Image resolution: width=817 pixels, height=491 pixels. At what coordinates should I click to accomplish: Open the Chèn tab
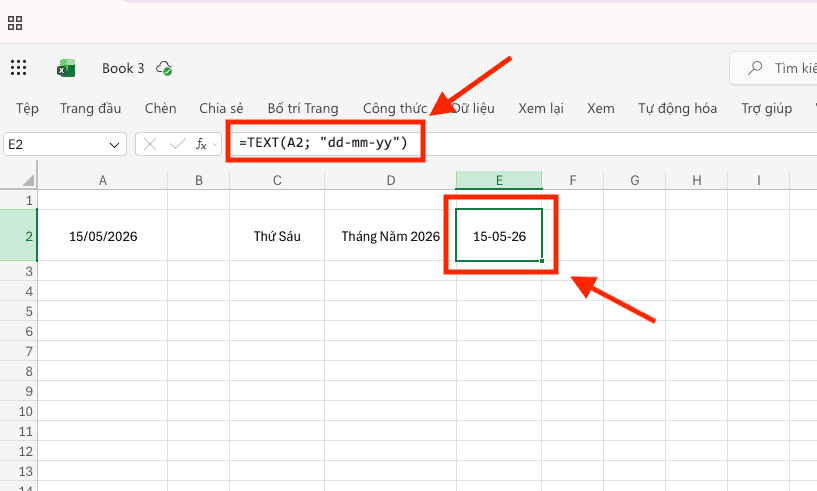tap(160, 108)
